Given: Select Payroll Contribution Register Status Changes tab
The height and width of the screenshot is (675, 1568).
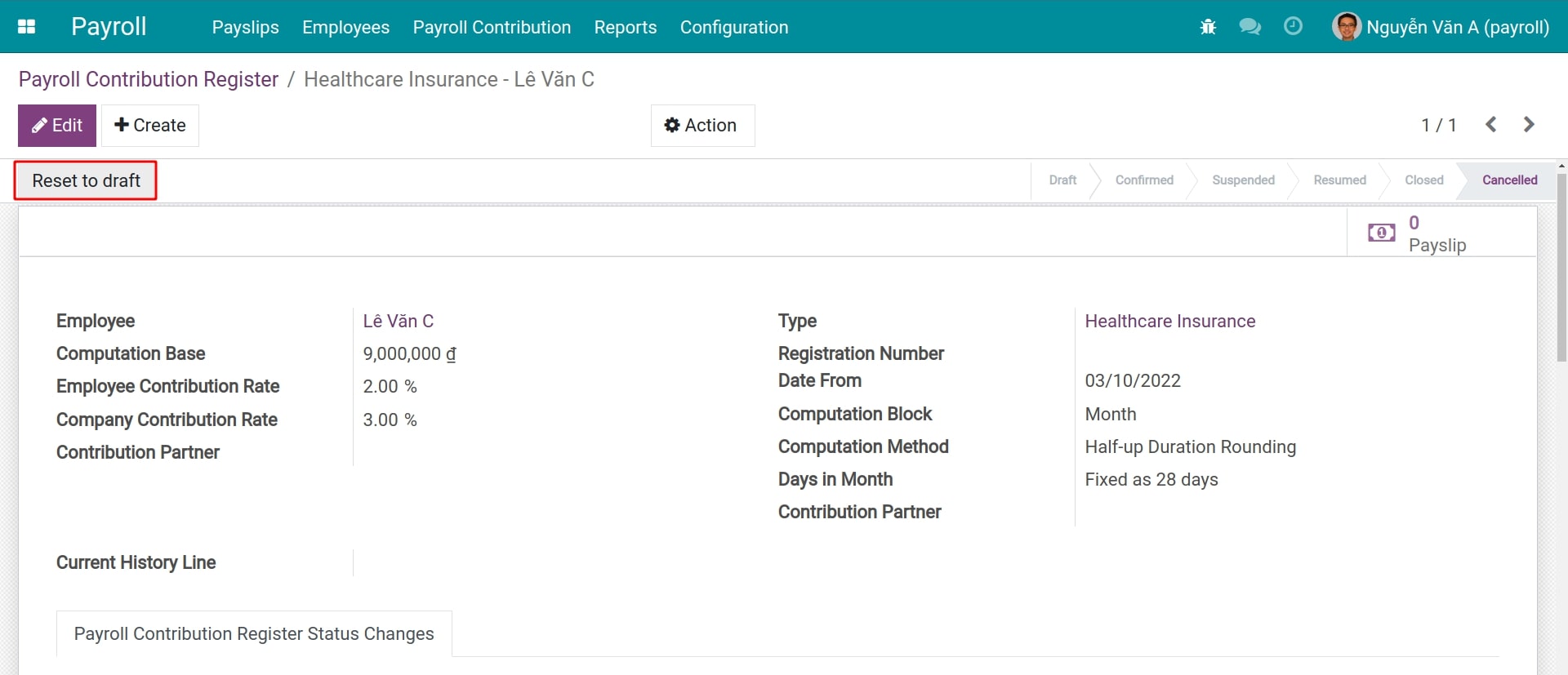Looking at the screenshot, I should [254, 634].
